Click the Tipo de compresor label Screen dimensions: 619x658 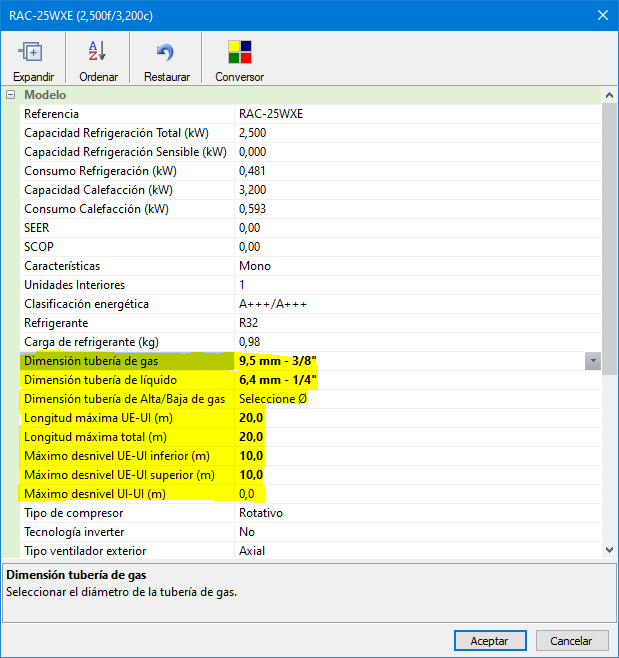[73, 513]
